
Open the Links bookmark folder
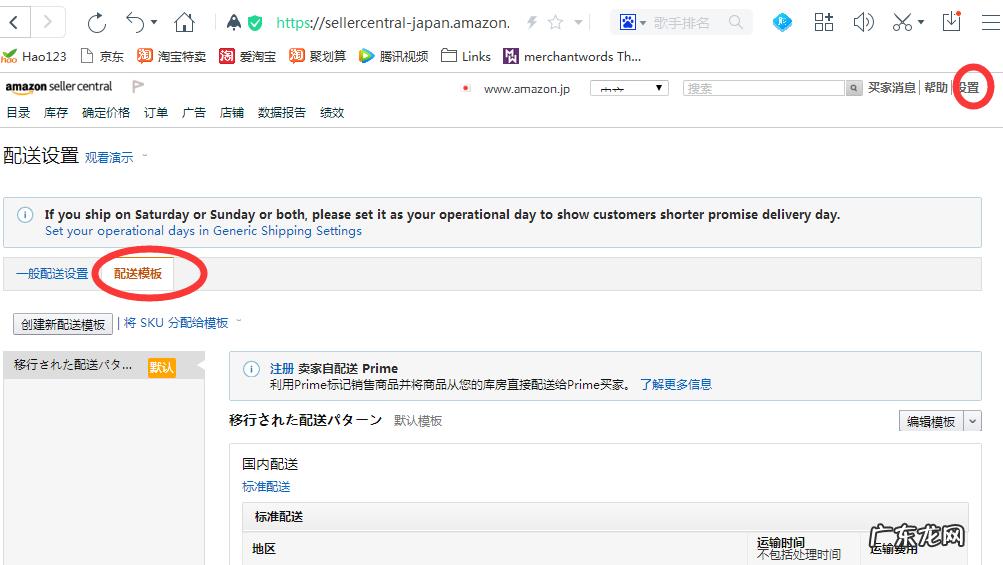[x=466, y=56]
